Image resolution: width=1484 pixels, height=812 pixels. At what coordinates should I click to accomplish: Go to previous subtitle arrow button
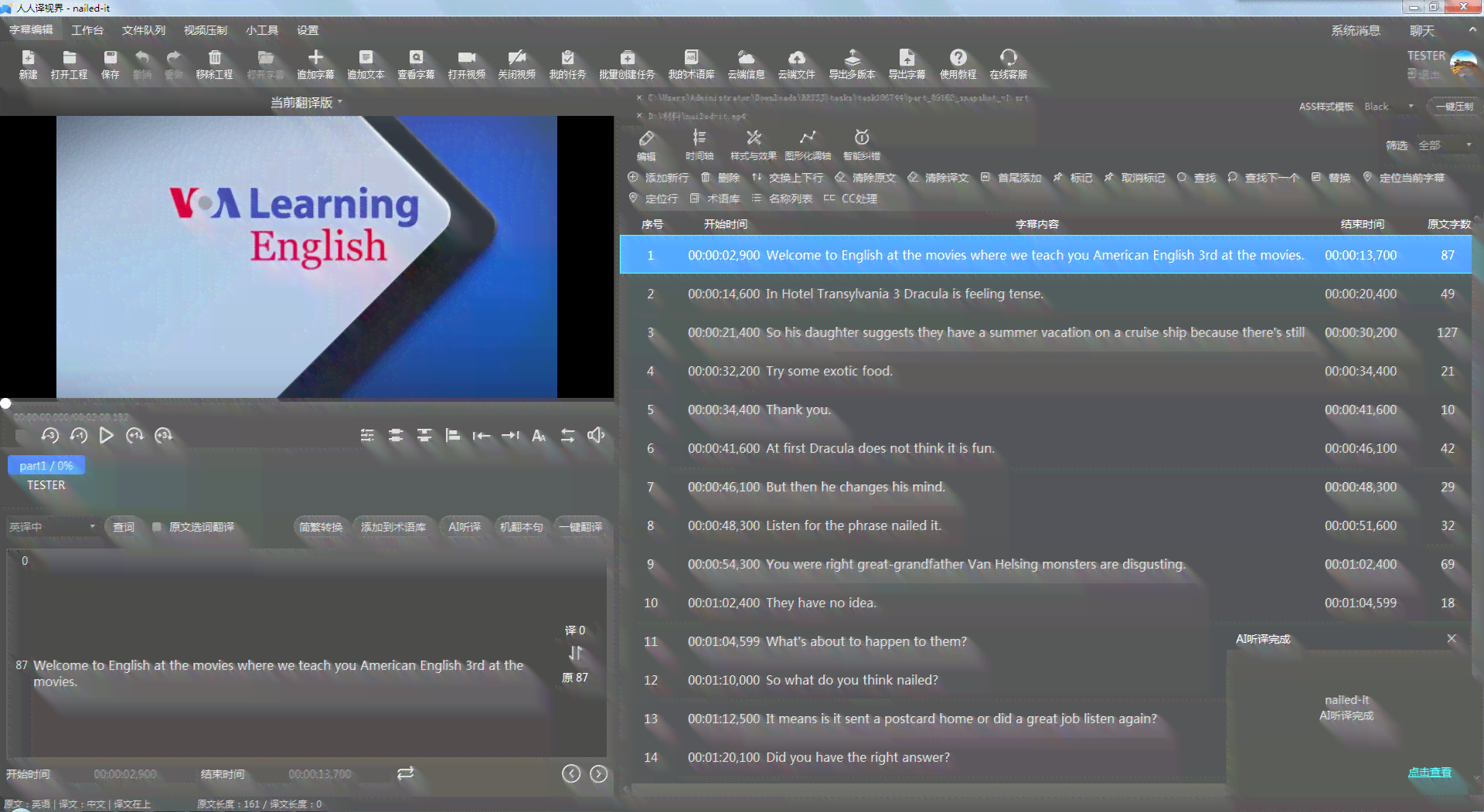tap(571, 773)
